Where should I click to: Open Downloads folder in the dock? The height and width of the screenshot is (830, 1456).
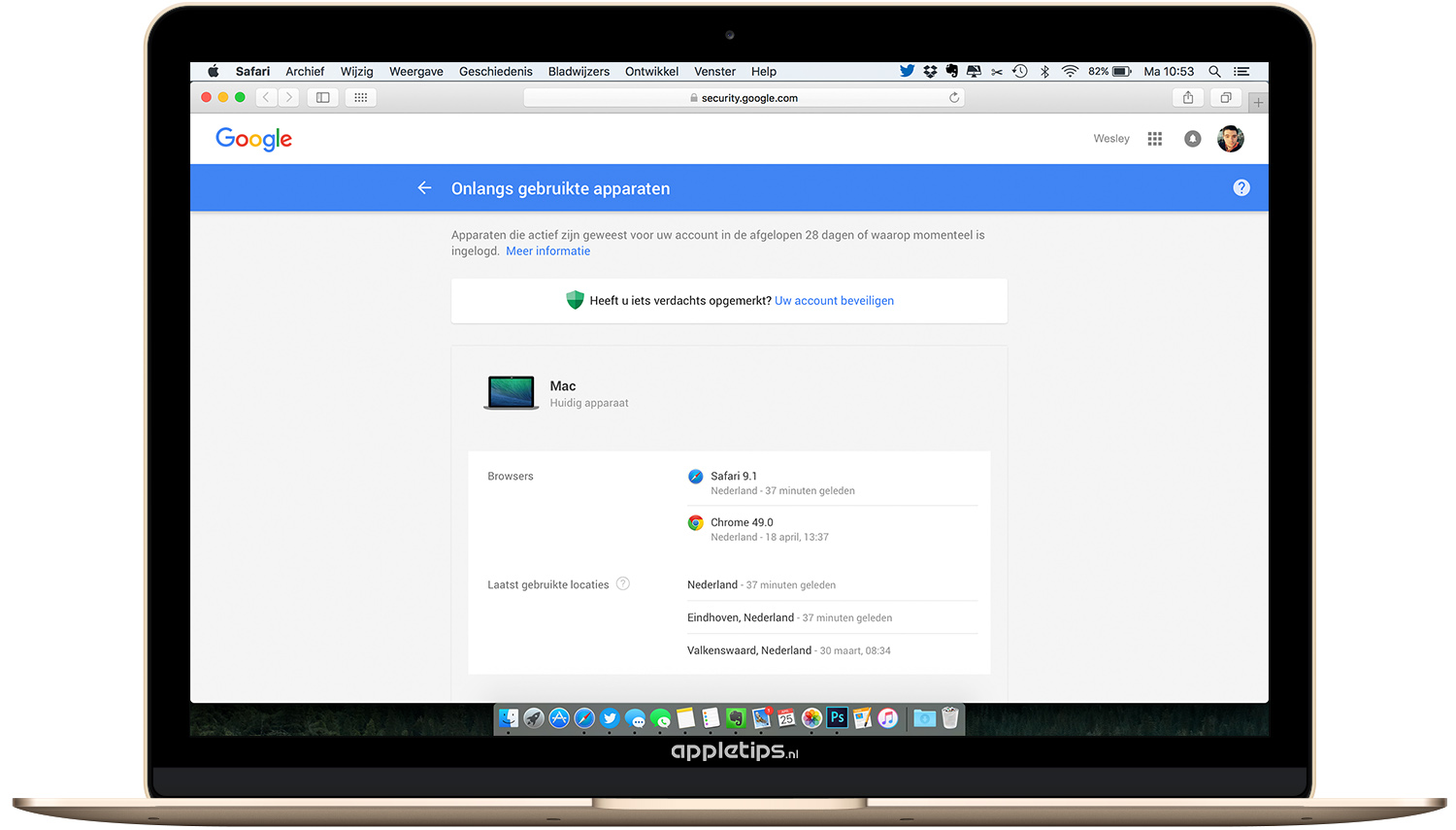point(924,718)
